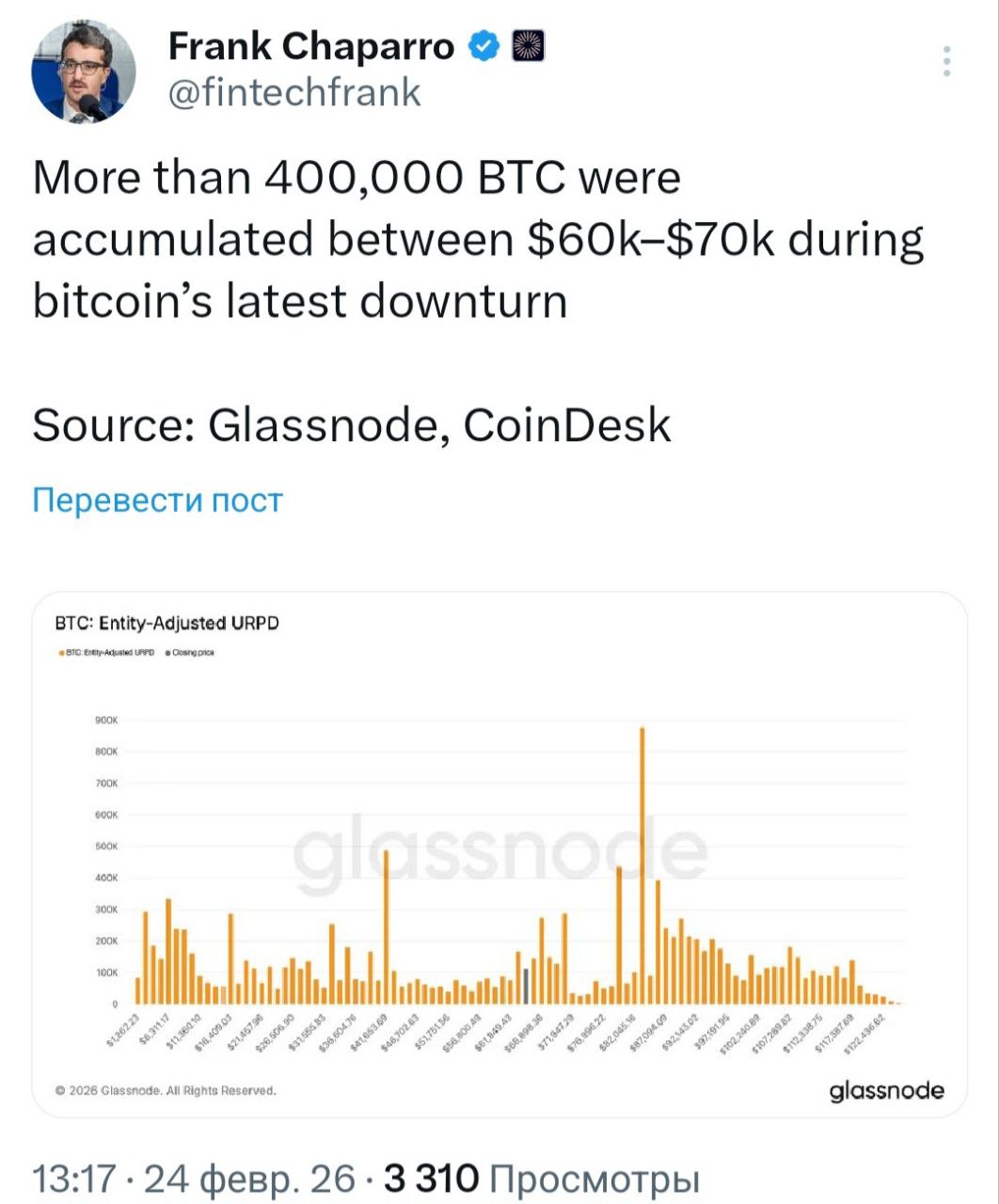Click the Перевести пост translate link
Viewport: 999px width, 1204px height.
click(x=157, y=499)
